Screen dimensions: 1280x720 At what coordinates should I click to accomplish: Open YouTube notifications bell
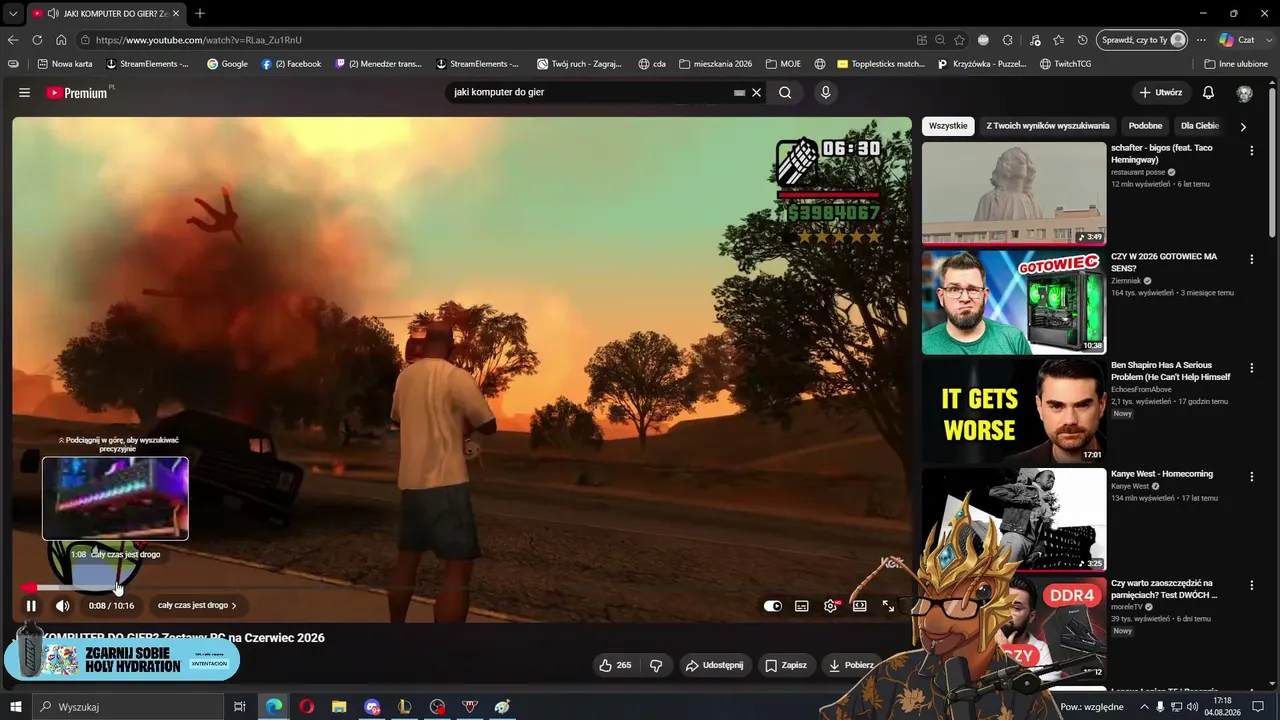click(x=1208, y=93)
